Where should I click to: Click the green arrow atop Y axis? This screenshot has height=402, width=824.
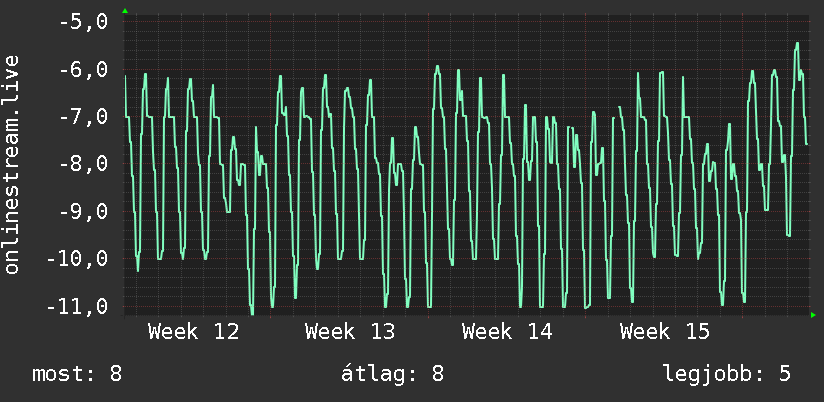point(125,11)
